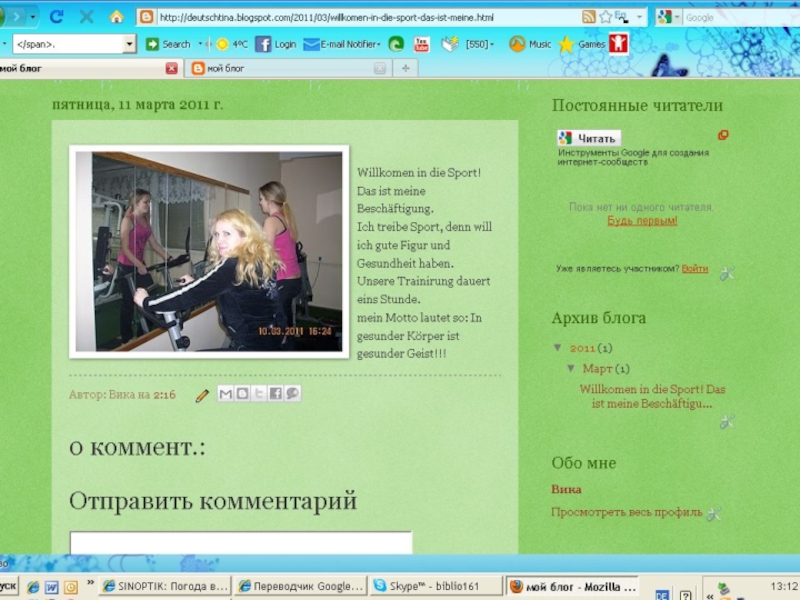Collapse the 2011 archive year
Image resolution: width=800 pixels, height=600 pixels.
tap(558, 348)
